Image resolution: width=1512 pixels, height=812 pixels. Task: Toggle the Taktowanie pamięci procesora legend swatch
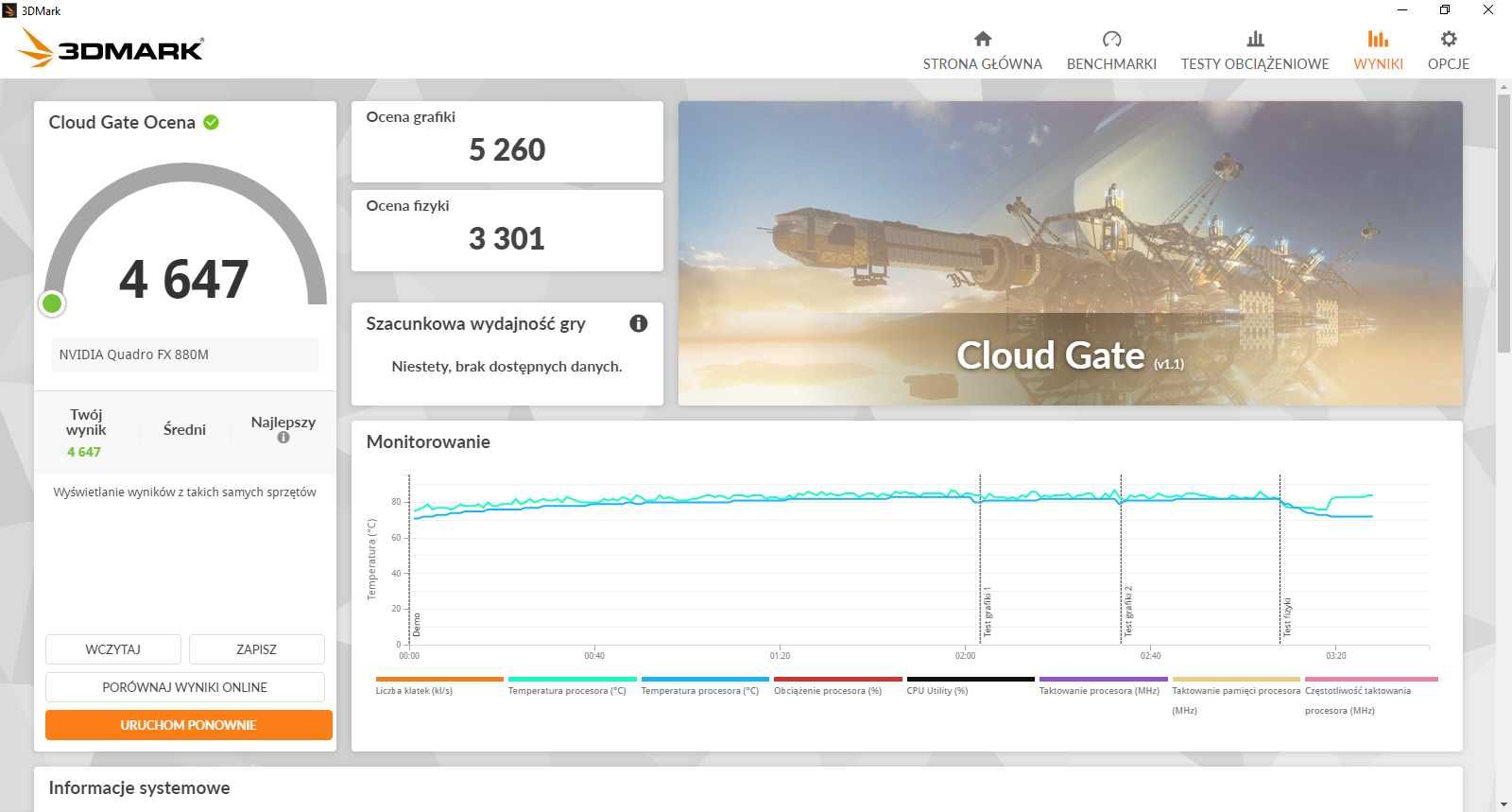[x=1236, y=679]
